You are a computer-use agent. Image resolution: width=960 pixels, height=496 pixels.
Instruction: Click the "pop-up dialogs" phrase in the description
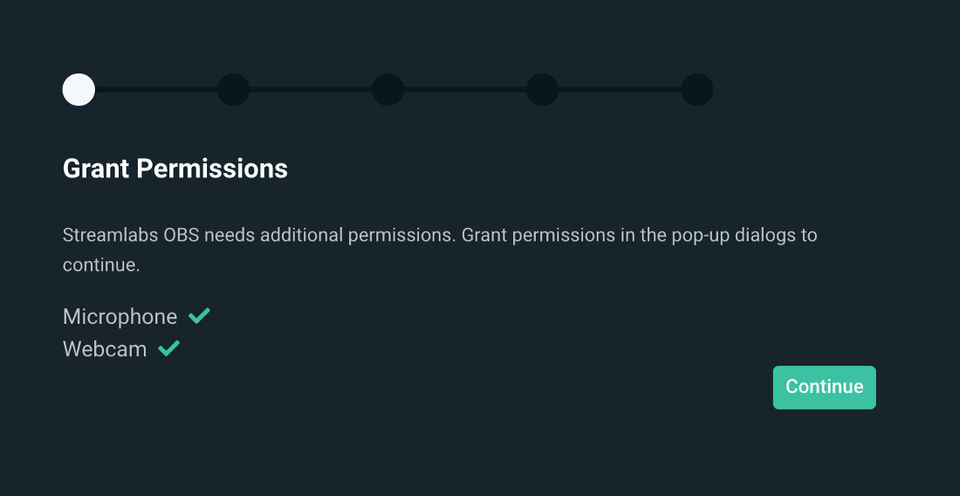[x=729, y=236]
